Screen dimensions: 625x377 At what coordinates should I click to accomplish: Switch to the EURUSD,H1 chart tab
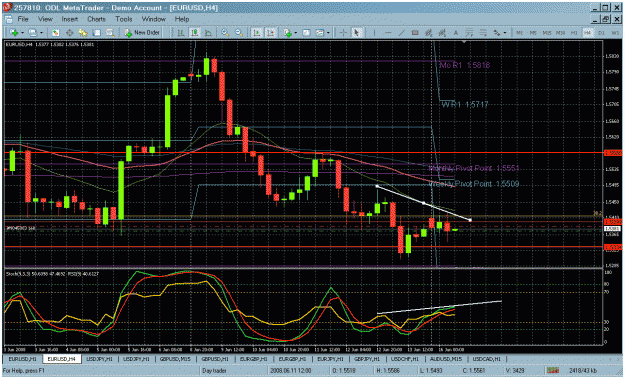coord(22,359)
